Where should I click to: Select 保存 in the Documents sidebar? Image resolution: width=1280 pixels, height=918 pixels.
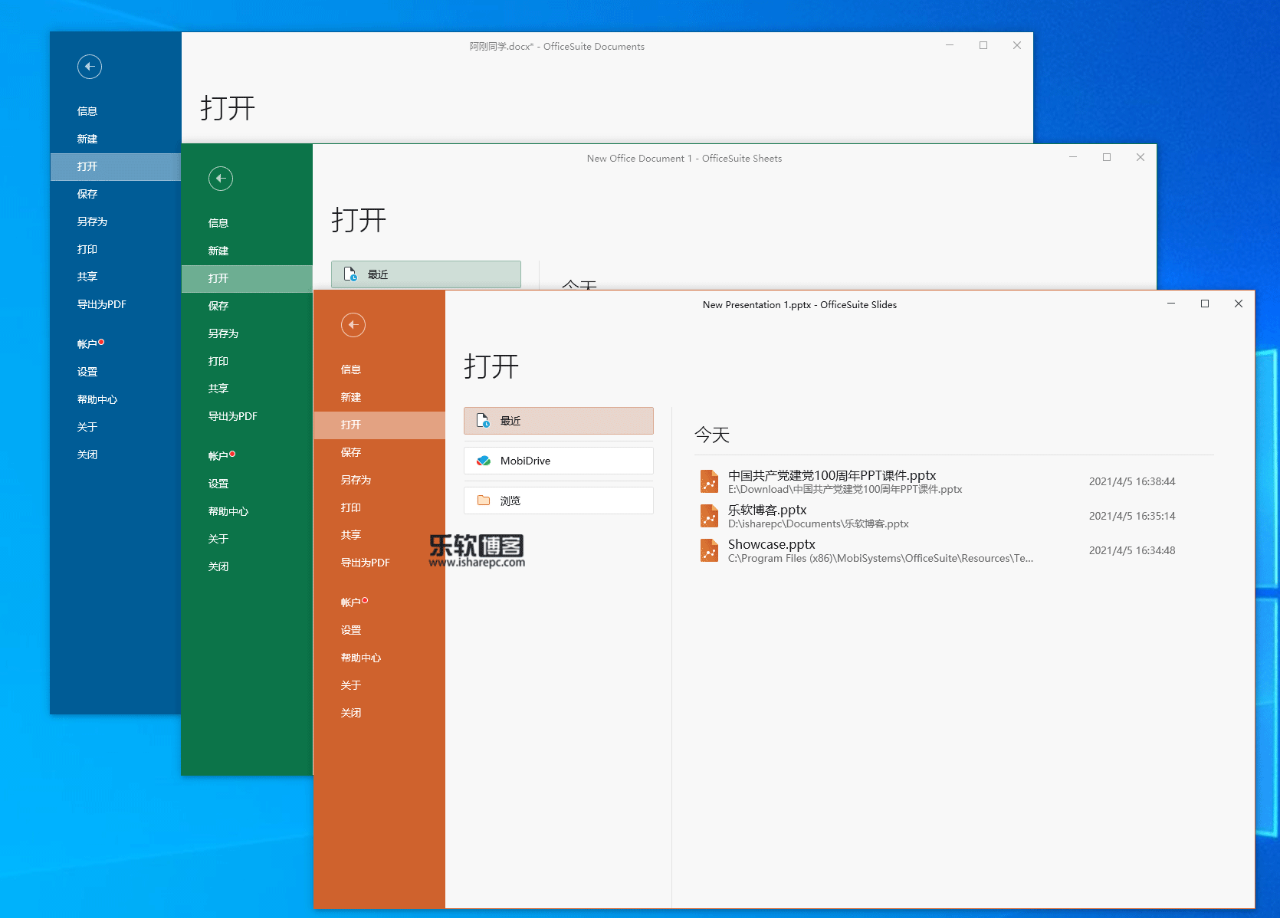[88, 194]
